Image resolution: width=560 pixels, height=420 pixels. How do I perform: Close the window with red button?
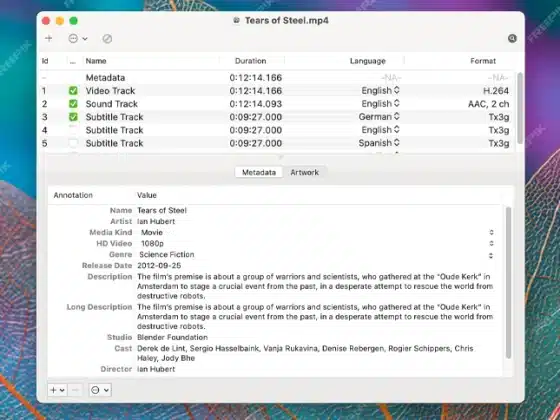[x=46, y=21]
